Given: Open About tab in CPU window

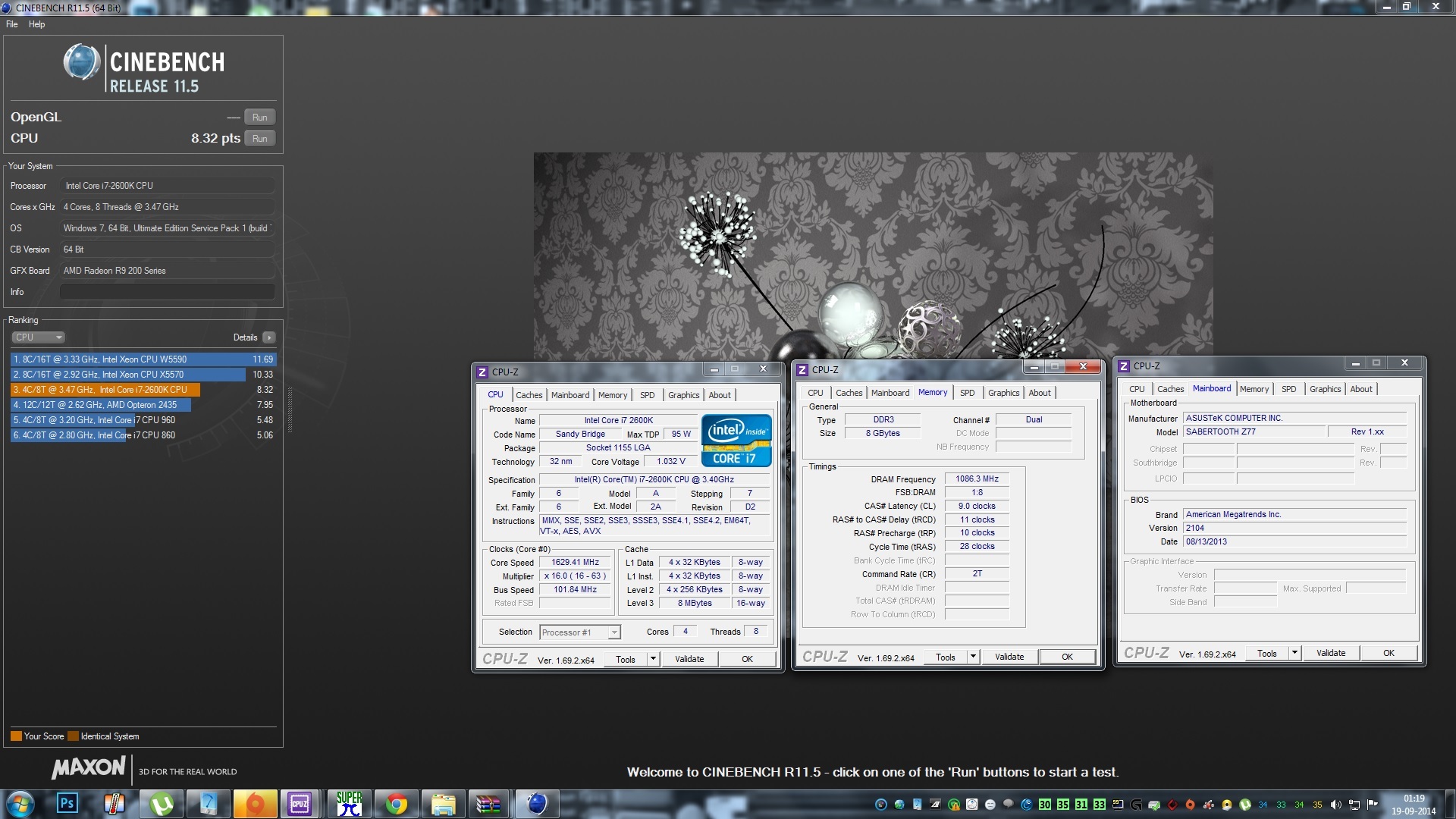Looking at the screenshot, I should [720, 395].
